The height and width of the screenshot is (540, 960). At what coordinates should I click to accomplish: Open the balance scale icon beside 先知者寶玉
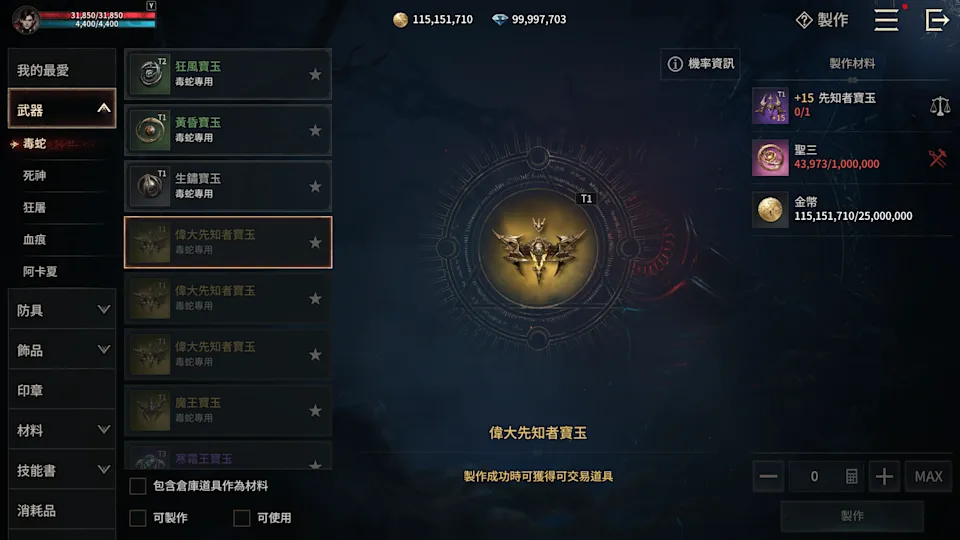940,105
